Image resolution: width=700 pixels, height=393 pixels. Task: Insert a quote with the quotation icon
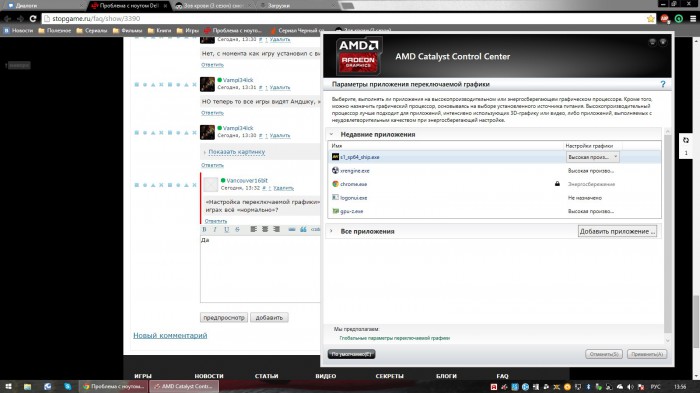[x=303, y=229]
